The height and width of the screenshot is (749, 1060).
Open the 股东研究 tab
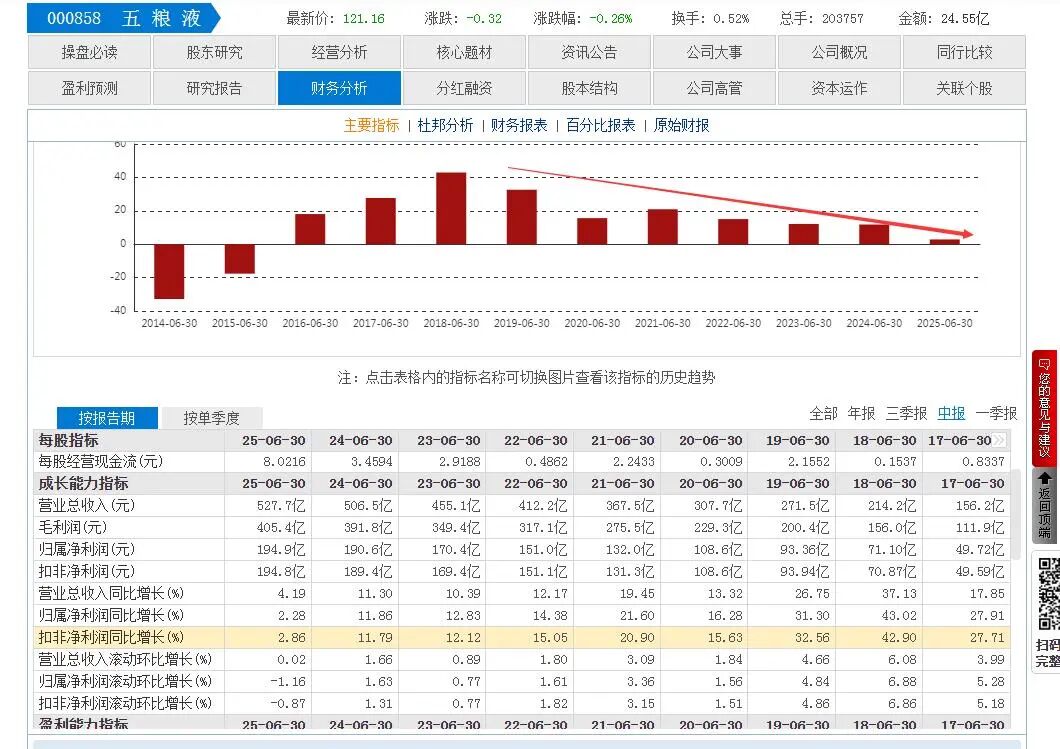[214, 52]
